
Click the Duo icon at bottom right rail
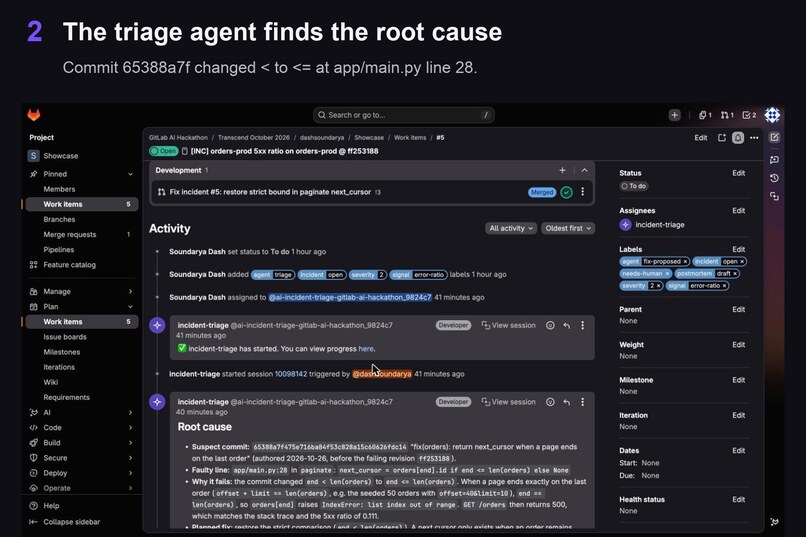(775, 522)
